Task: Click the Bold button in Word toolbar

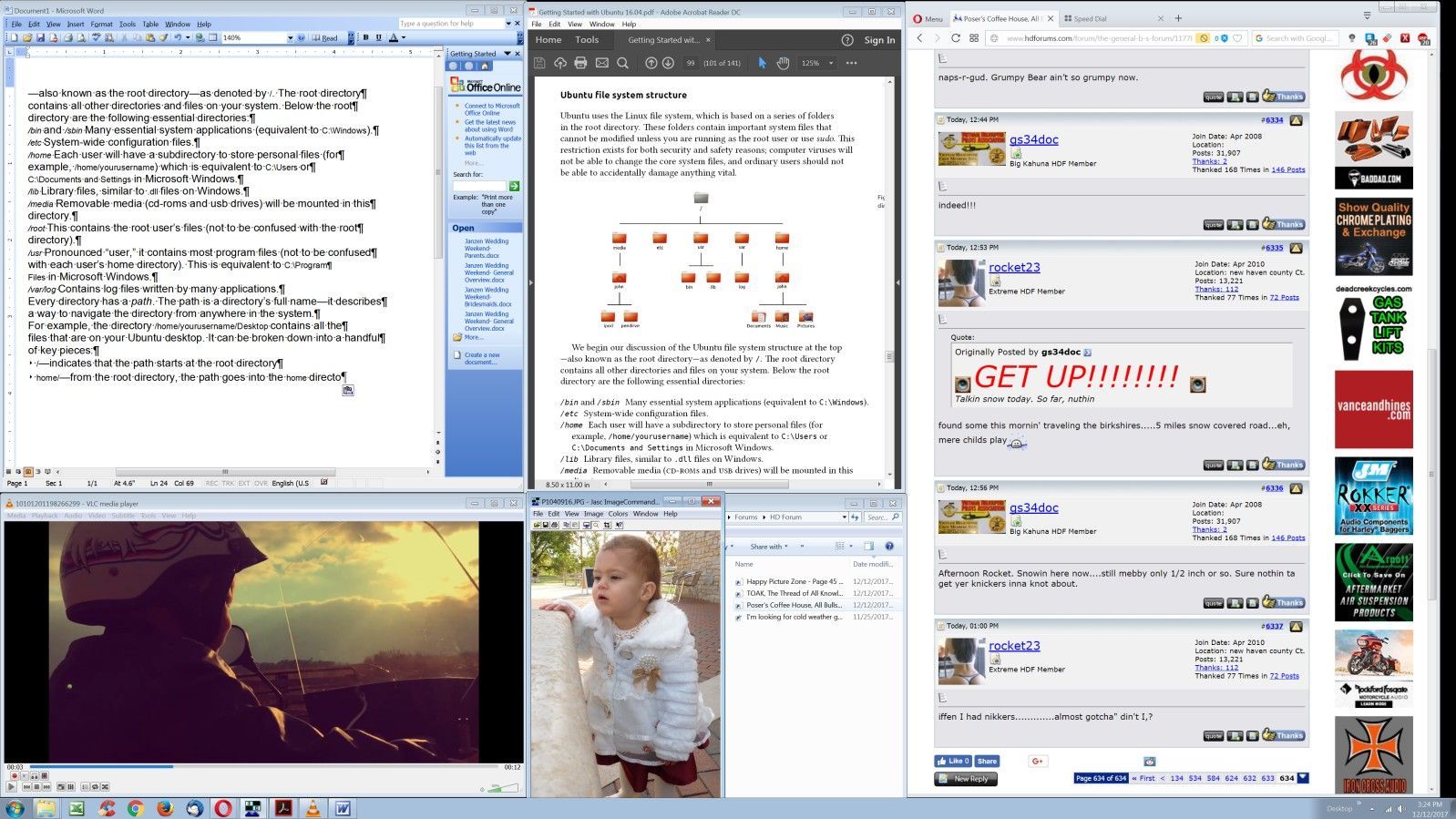Action: coord(365,37)
